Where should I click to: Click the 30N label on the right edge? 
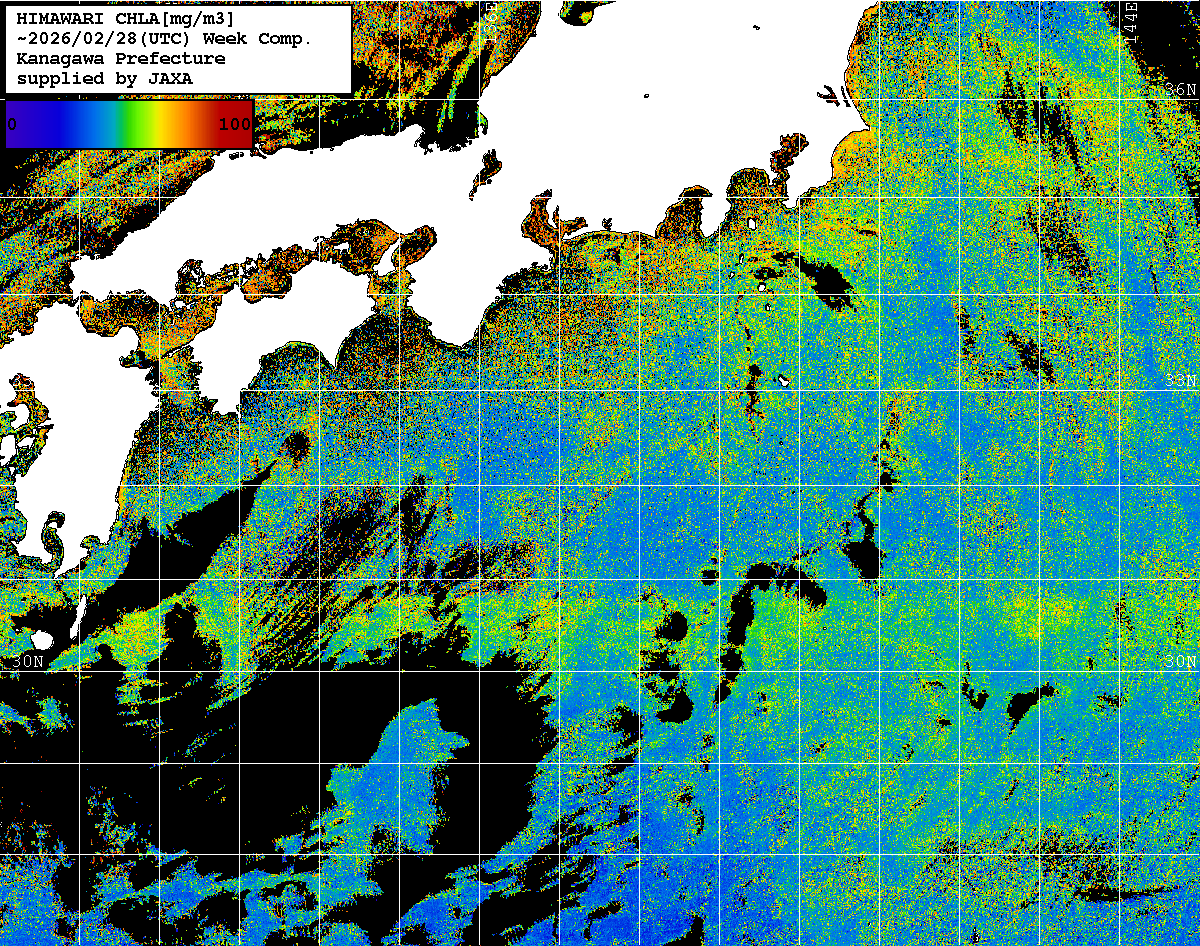pyautogui.click(x=1180, y=661)
